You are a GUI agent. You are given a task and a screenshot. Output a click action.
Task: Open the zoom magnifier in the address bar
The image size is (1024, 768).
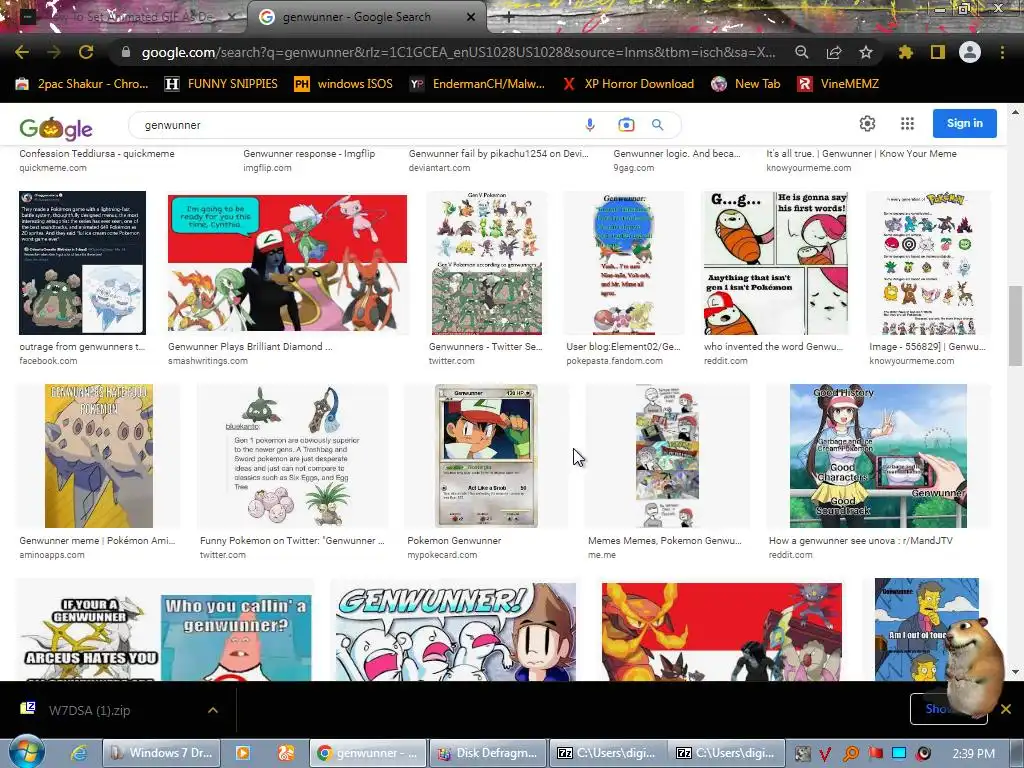[x=801, y=52]
